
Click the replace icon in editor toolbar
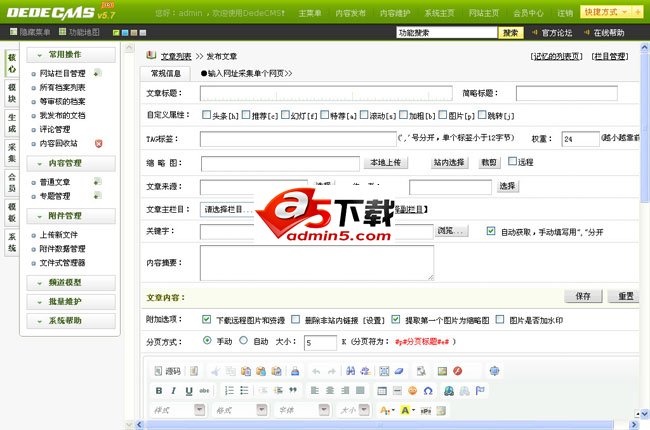click(365, 371)
